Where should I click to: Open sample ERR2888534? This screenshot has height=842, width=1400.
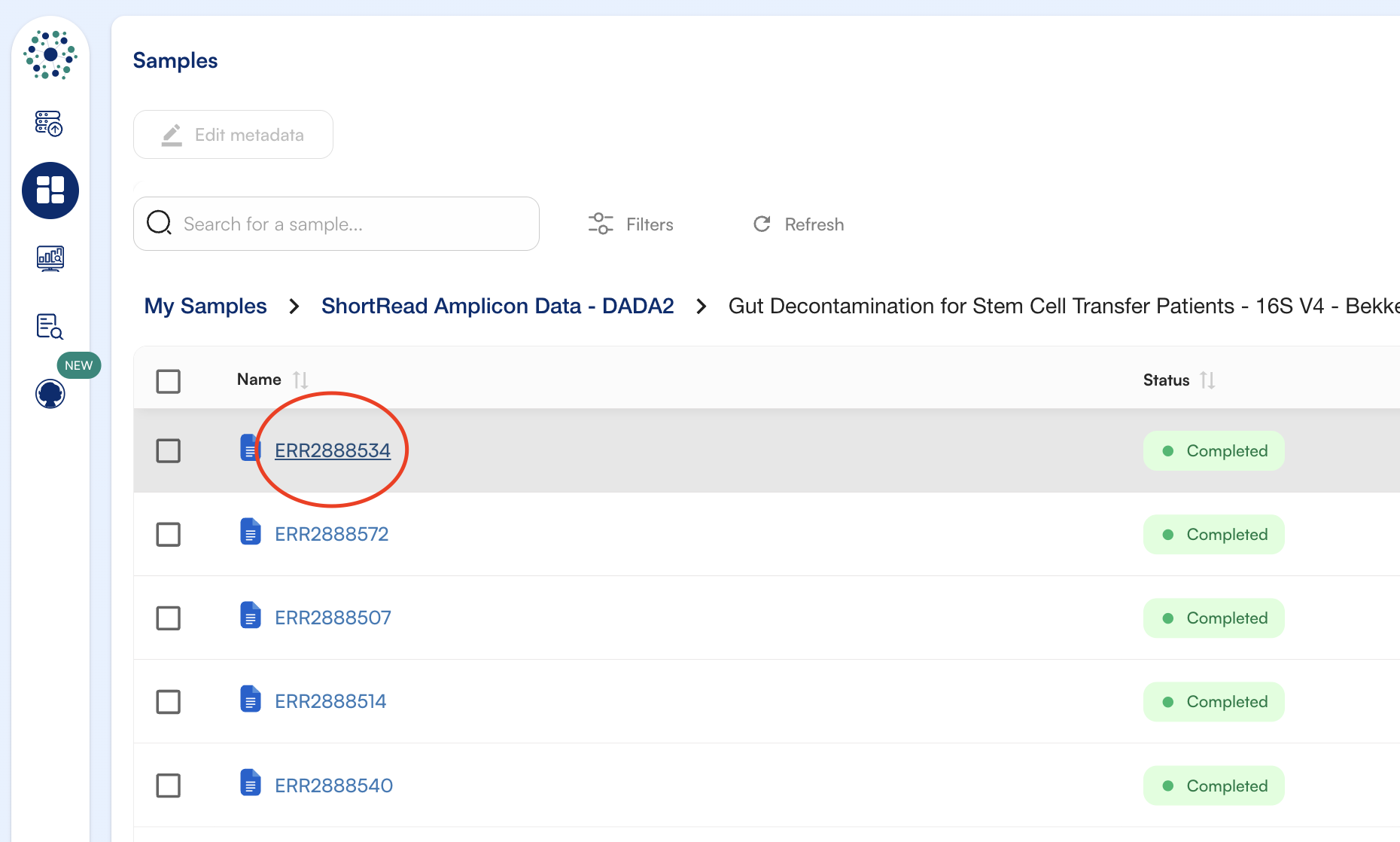tap(333, 450)
